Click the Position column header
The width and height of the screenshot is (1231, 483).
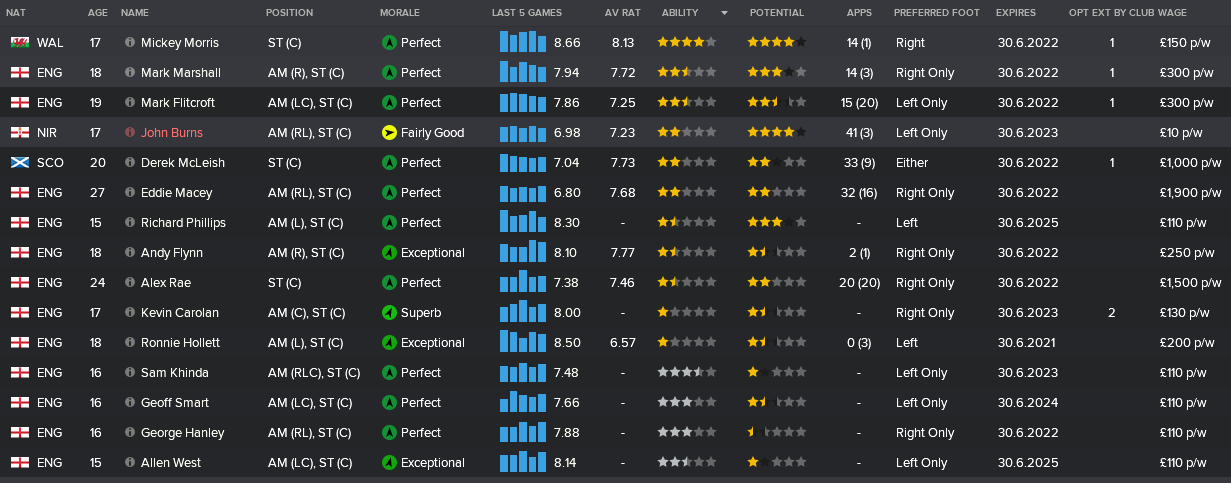pos(289,13)
